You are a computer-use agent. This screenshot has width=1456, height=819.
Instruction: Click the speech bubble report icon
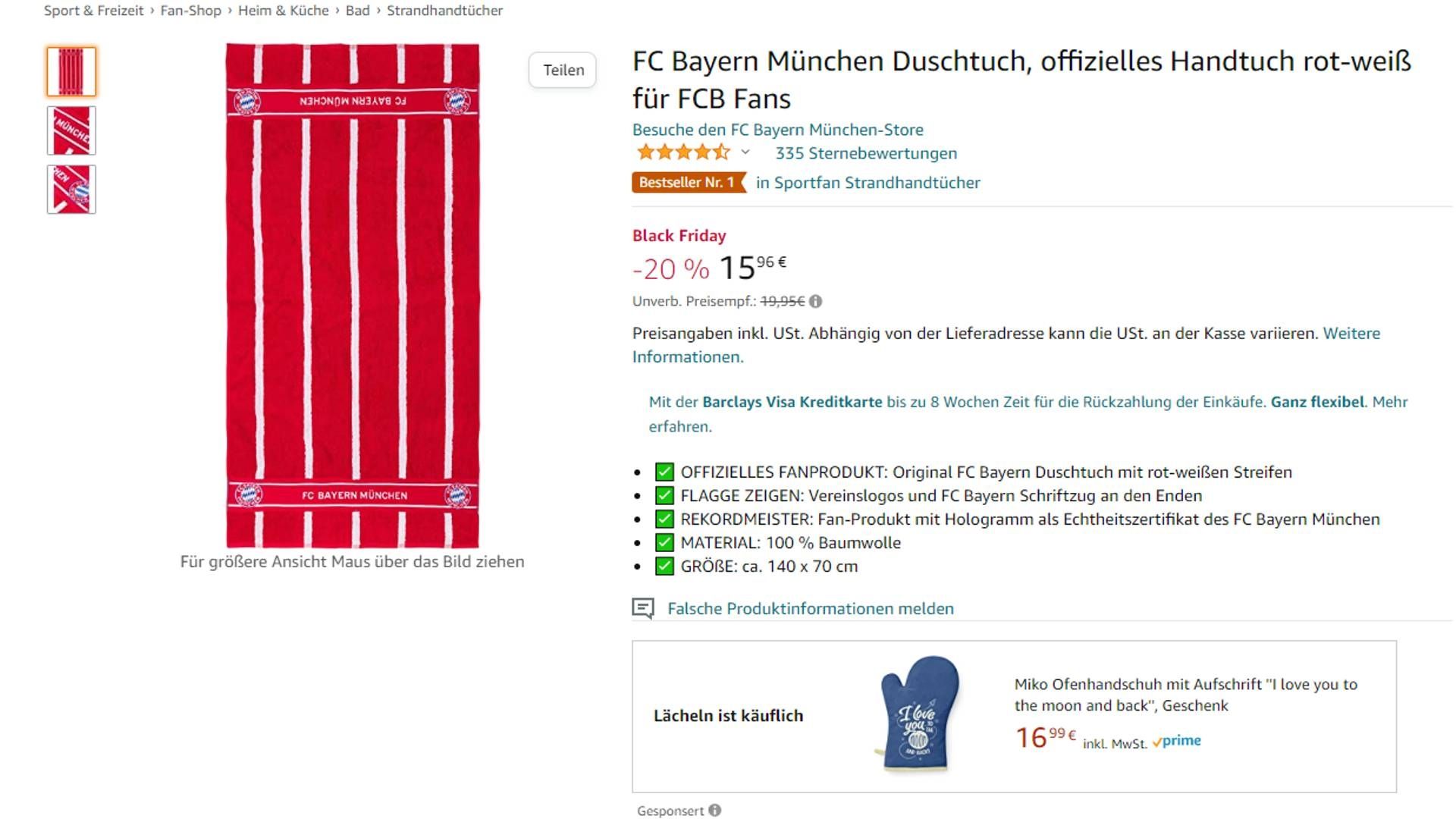[643, 607]
